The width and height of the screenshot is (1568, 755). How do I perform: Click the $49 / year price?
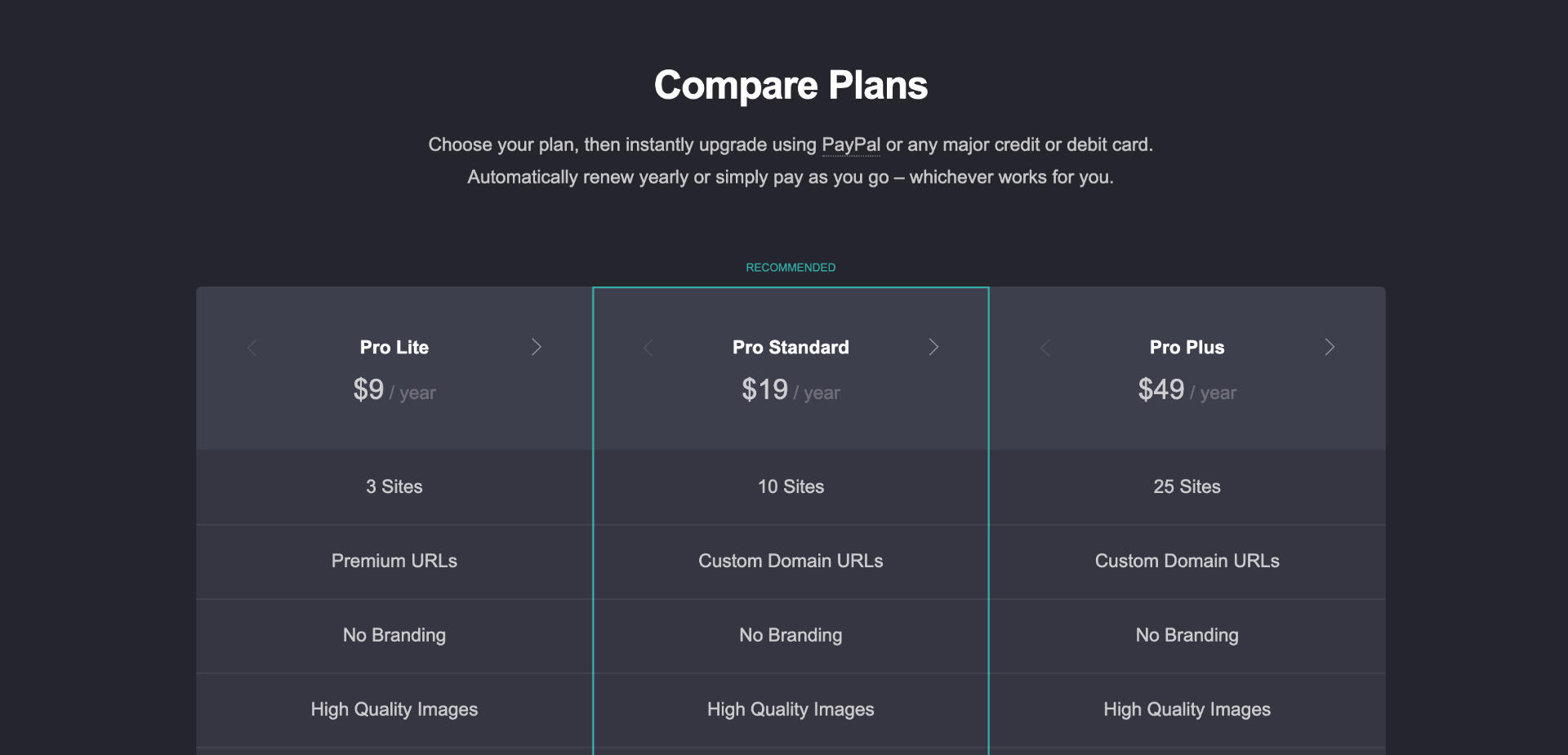tap(1187, 390)
